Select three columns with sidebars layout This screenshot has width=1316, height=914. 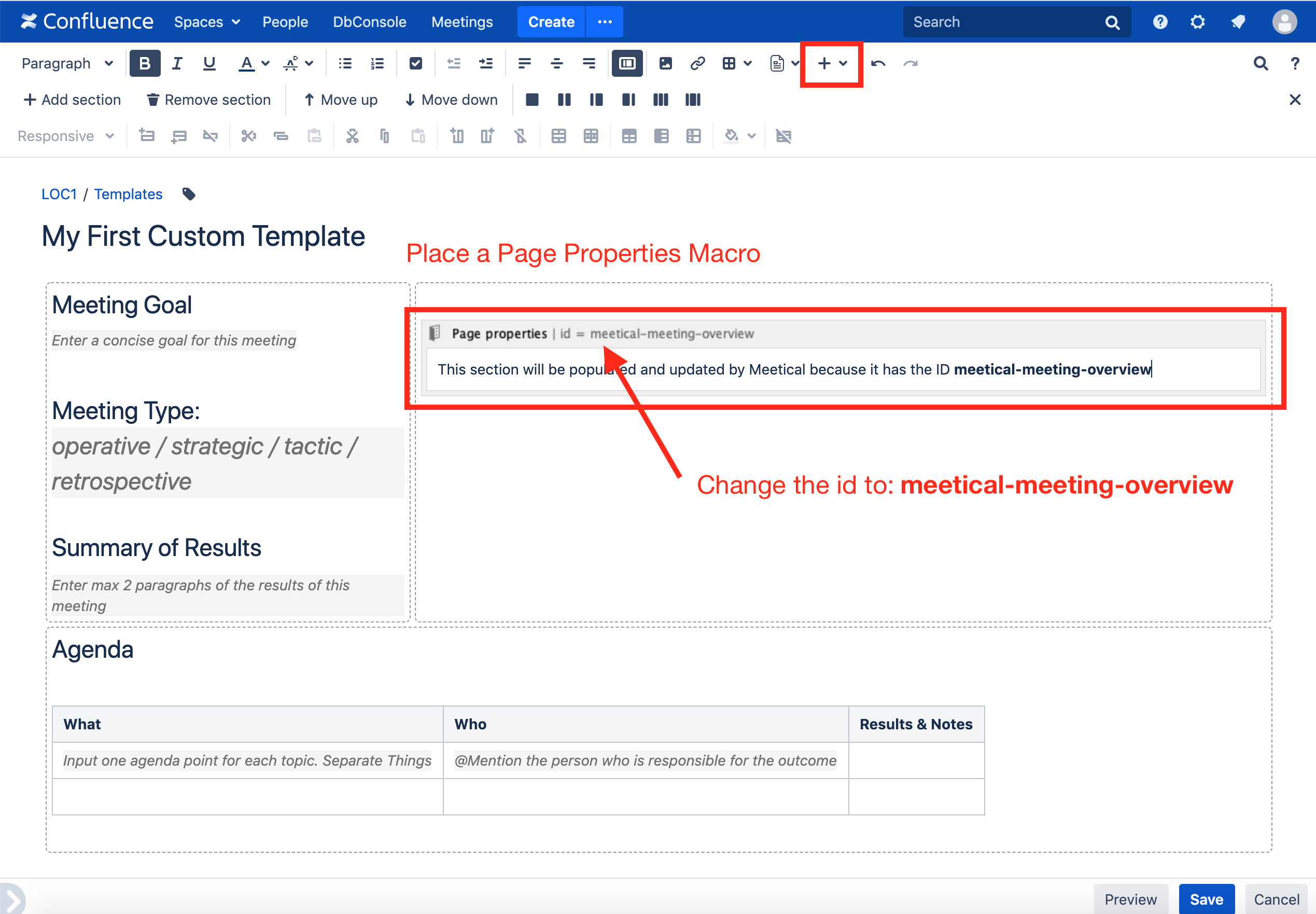(693, 100)
